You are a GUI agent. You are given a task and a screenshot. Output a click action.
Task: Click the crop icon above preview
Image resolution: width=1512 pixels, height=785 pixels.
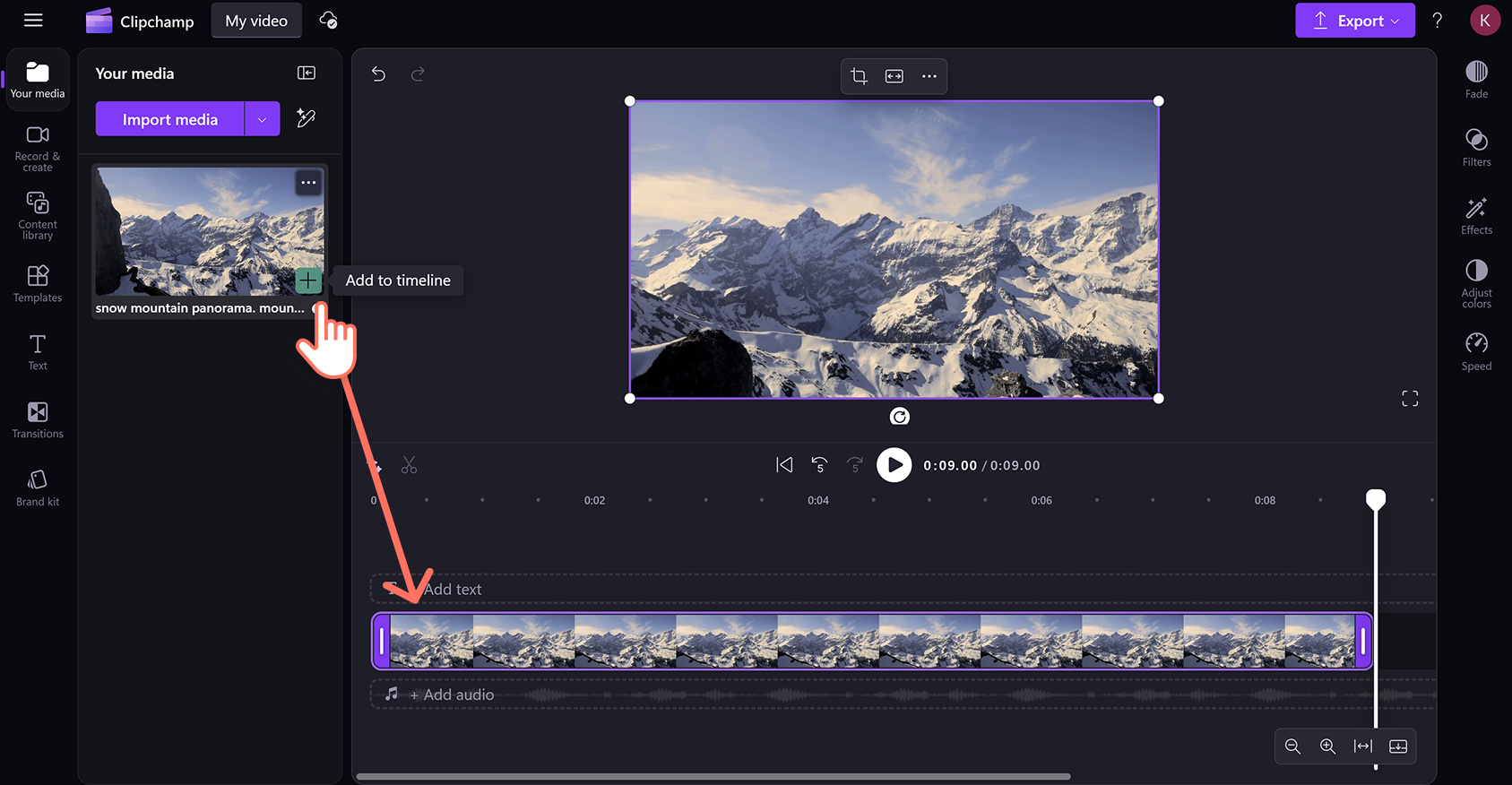tap(859, 76)
